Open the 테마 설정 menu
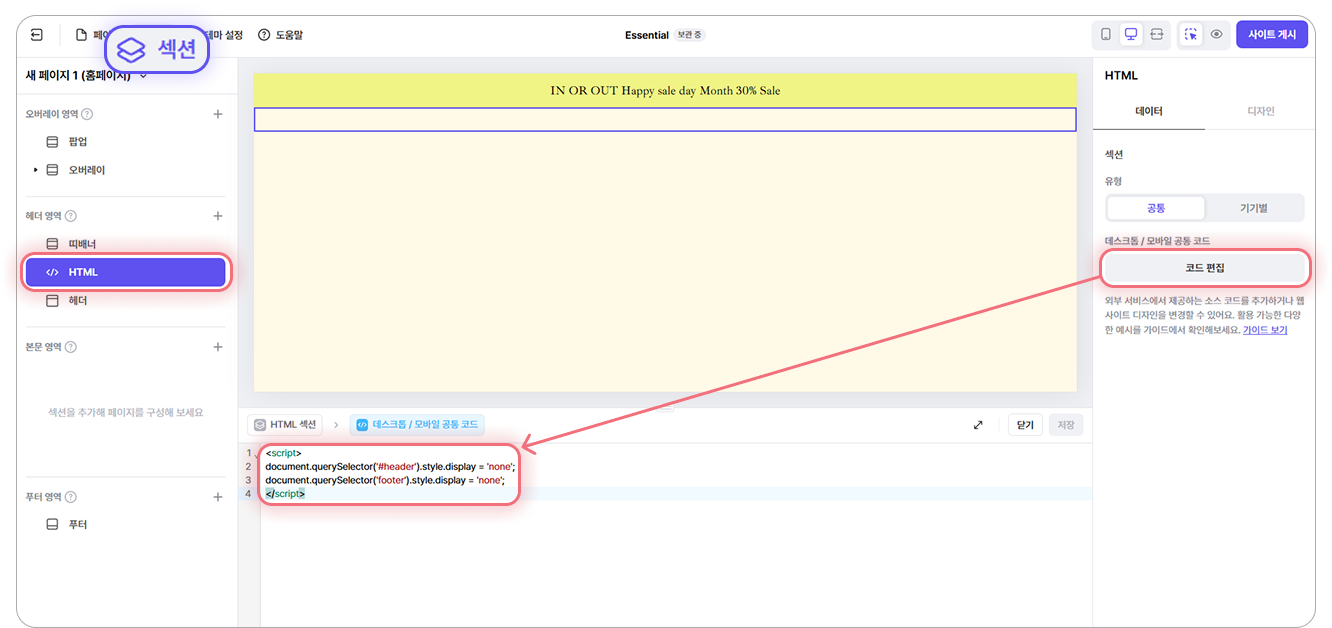 coord(223,35)
